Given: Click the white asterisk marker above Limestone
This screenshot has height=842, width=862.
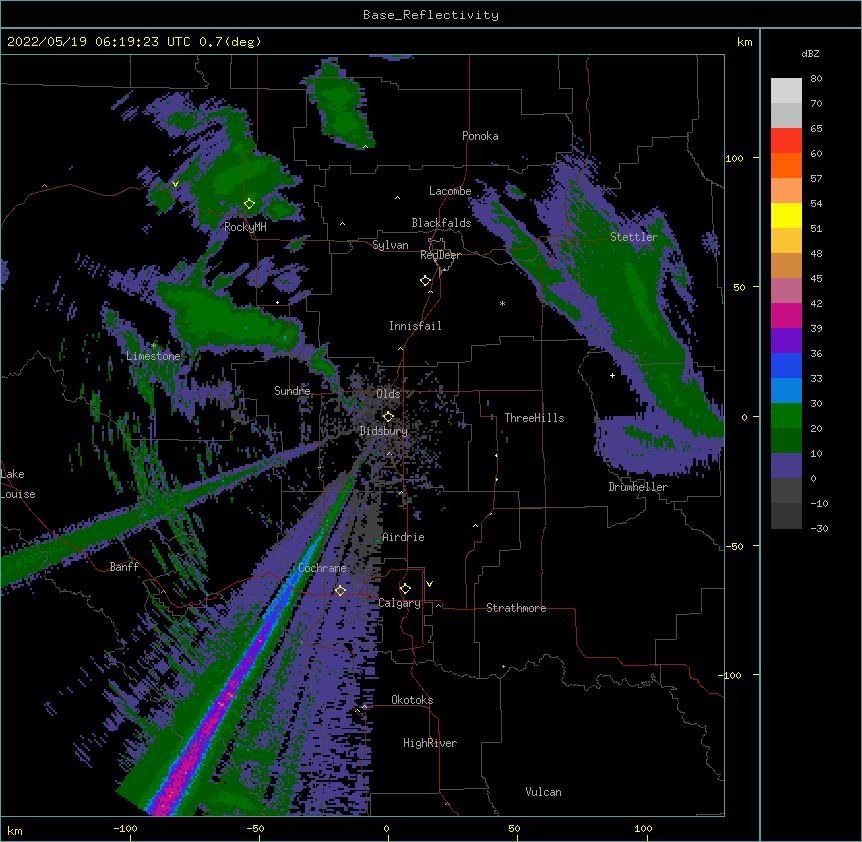Looking at the screenshot, I should 153,346.
